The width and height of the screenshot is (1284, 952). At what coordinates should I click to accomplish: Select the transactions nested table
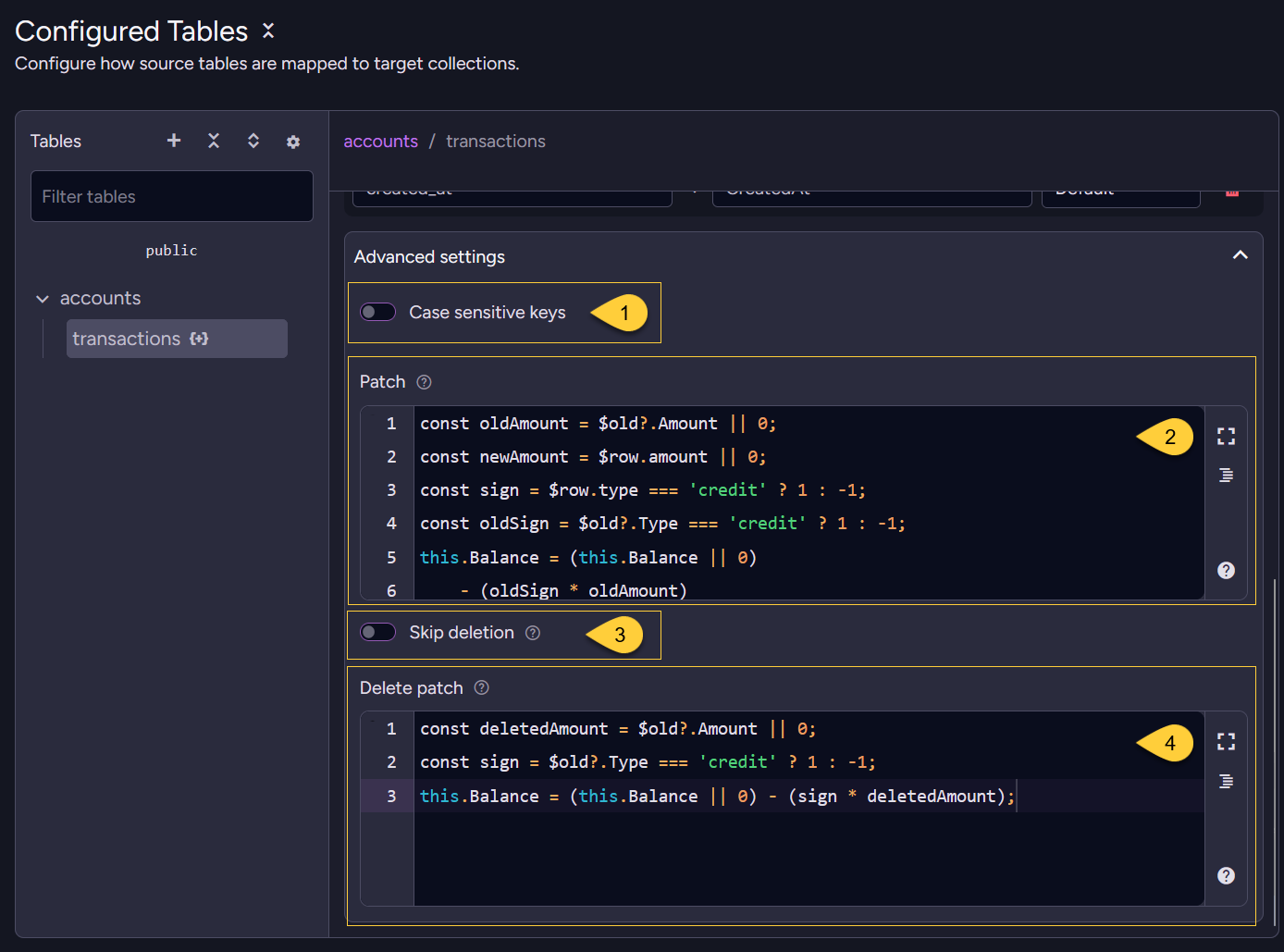coord(177,339)
